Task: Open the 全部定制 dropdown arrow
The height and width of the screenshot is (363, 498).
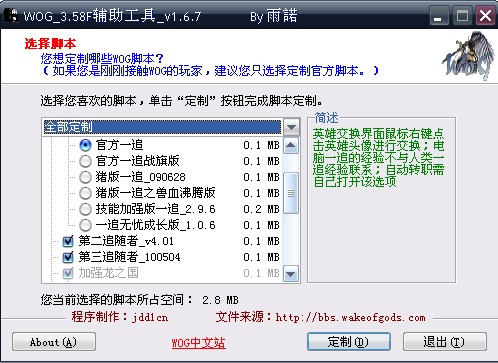Action: point(291,127)
